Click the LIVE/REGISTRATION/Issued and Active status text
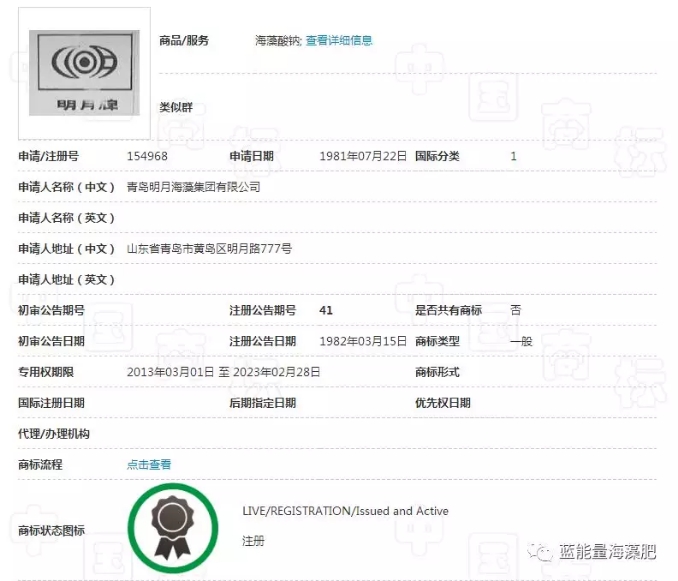 [345, 511]
